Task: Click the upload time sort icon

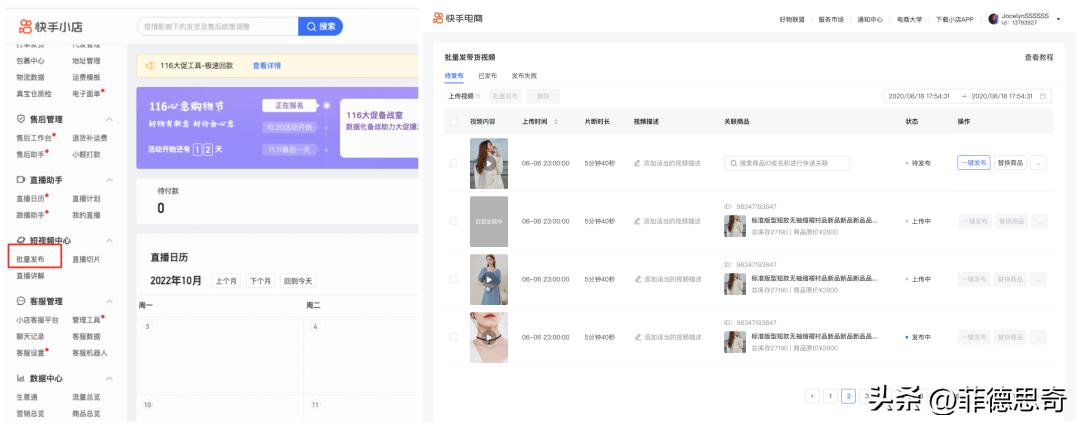Action: click(x=556, y=121)
